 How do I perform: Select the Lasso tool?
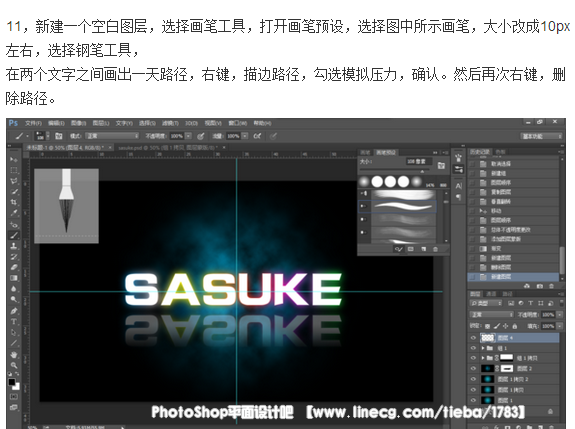pyautogui.click(x=14, y=181)
